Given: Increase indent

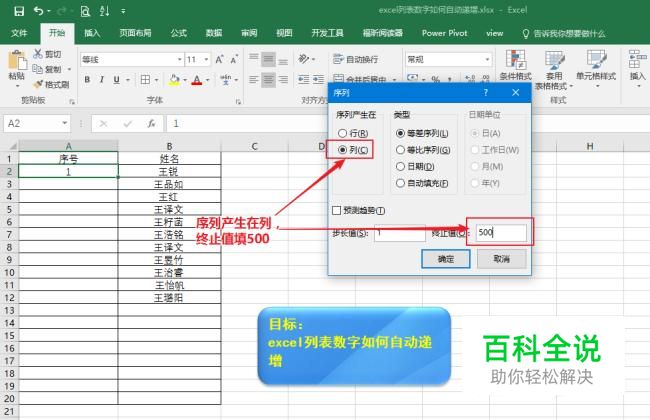Looking at the screenshot, I should click(318, 79).
